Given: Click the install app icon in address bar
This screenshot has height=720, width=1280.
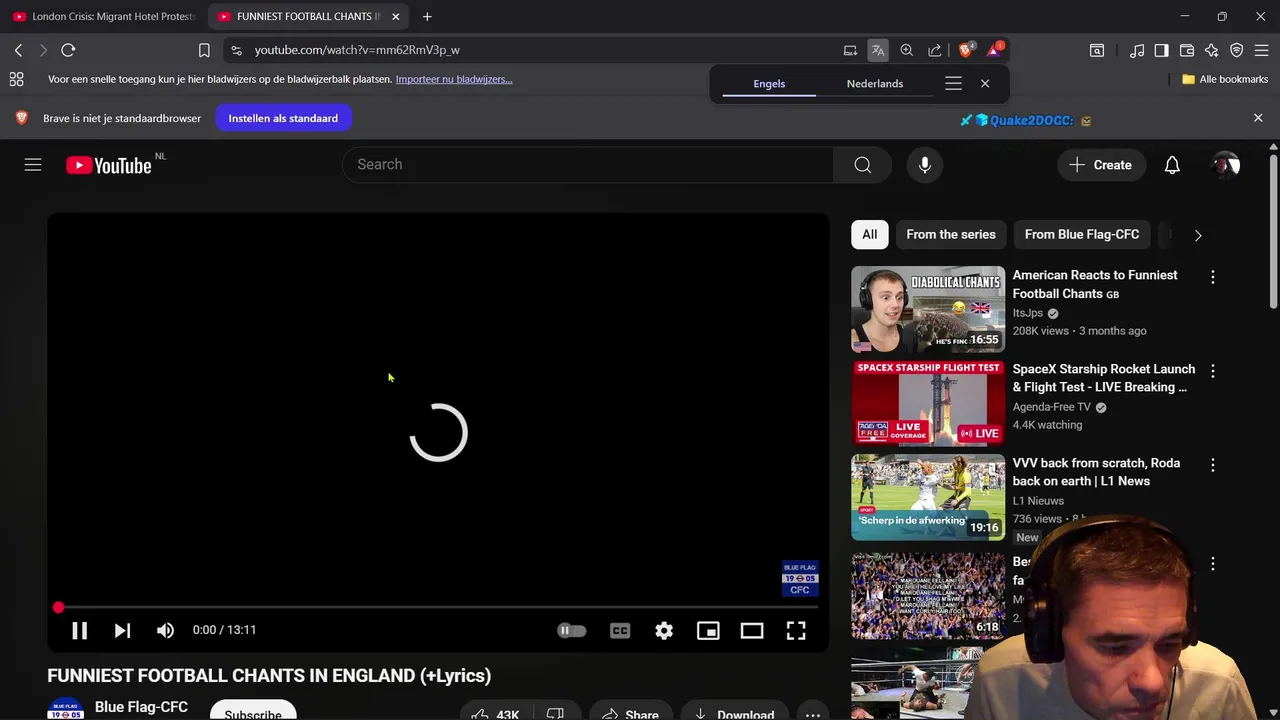Looking at the screenshot, I should (850, 50).
